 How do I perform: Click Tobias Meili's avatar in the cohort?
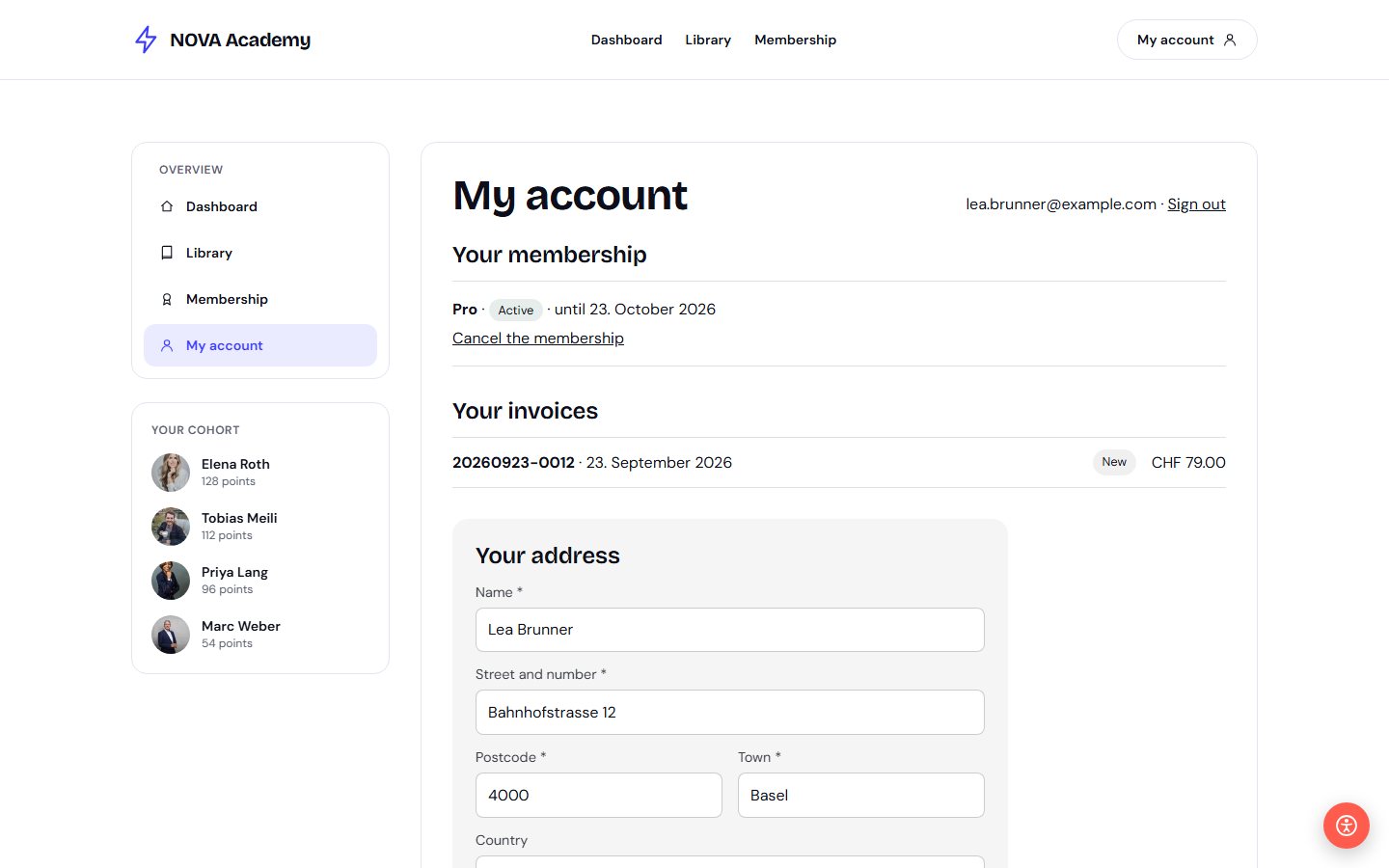[171, 527]
